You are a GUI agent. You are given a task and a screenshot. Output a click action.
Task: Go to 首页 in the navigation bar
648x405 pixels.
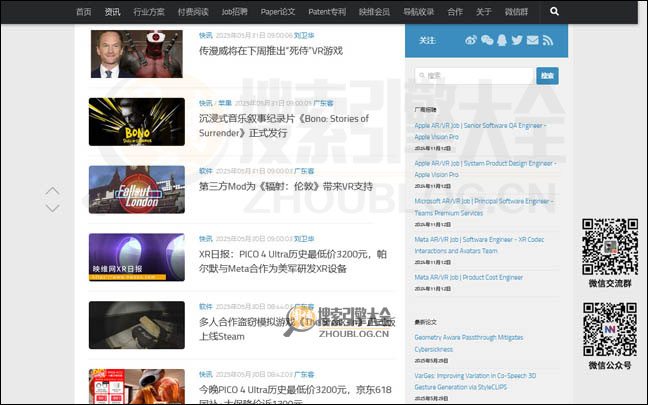(83, 12)
